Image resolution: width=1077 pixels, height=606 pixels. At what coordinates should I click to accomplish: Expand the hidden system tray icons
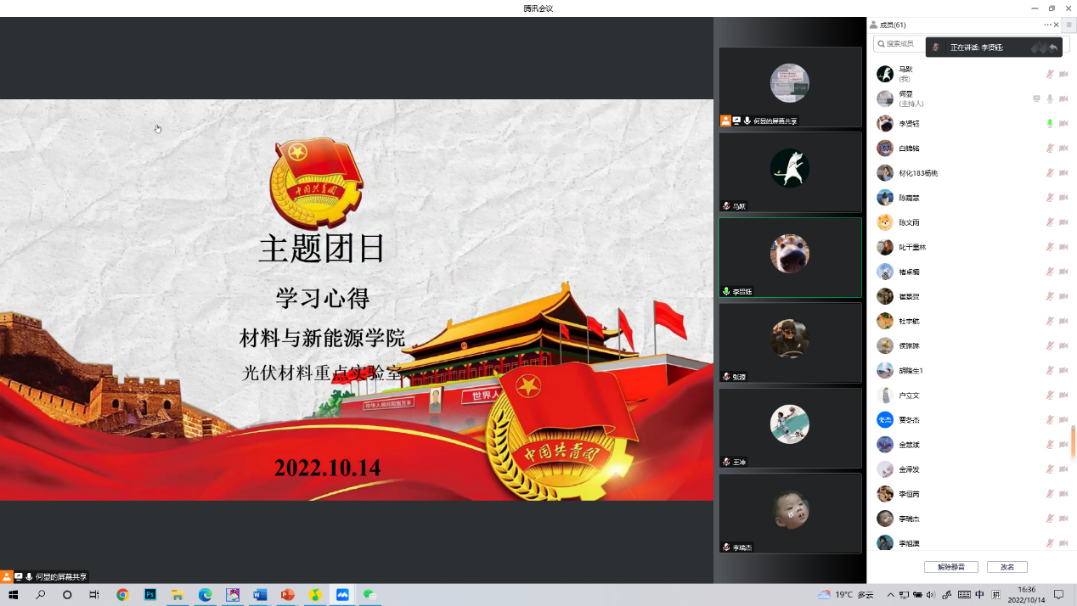pos(890,594)
